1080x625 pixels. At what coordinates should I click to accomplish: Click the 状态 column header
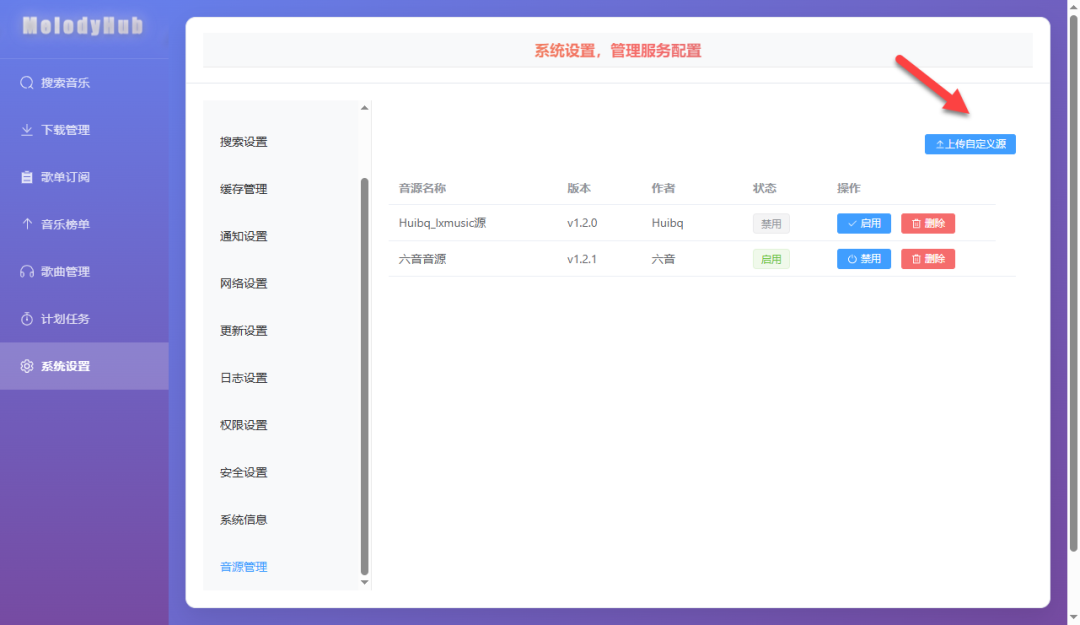pos(765,188)
